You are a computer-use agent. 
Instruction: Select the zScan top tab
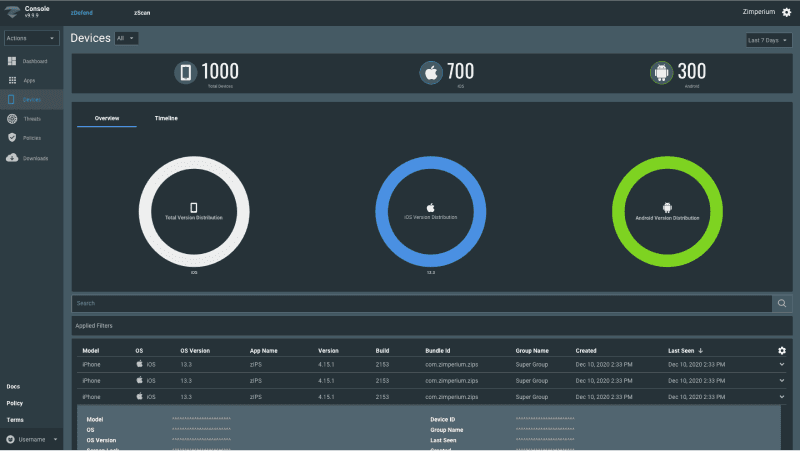pyautogui.click(x=143, y=12)
